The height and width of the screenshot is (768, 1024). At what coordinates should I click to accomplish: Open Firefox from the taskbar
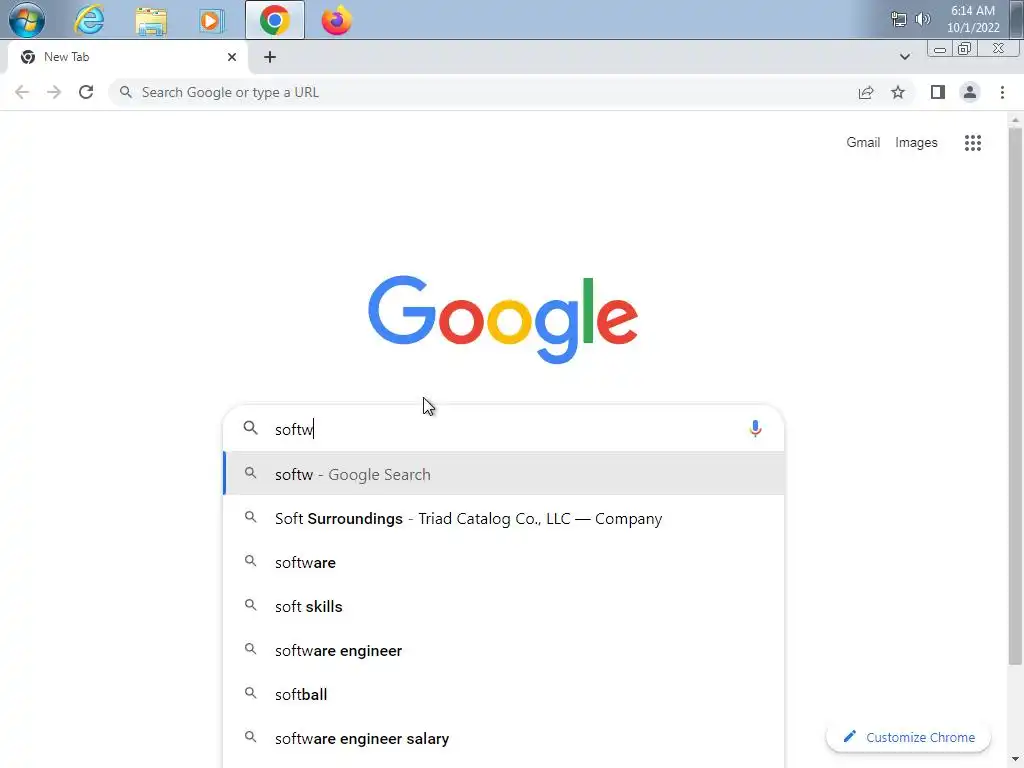(336, 20)
